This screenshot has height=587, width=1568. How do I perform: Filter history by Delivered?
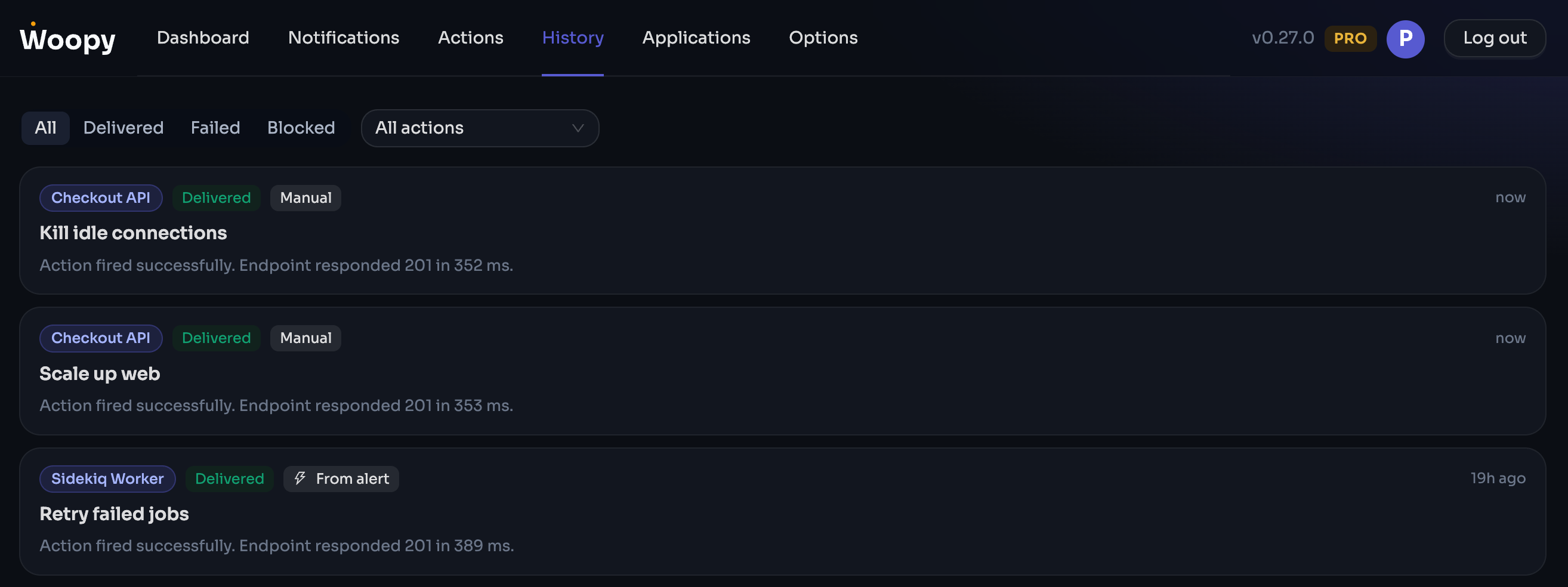tap(124, 128)
